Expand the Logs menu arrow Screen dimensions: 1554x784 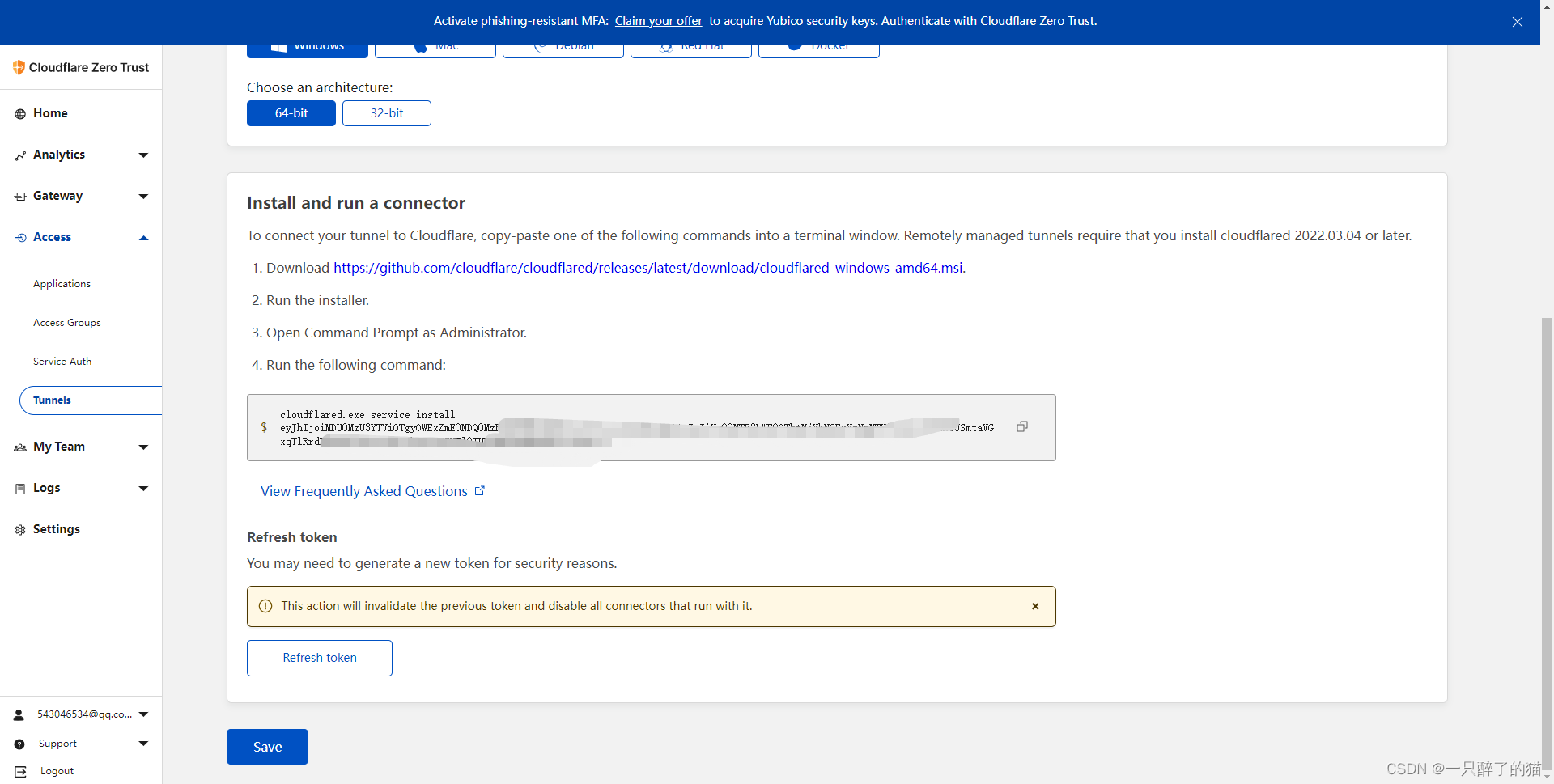143,489
